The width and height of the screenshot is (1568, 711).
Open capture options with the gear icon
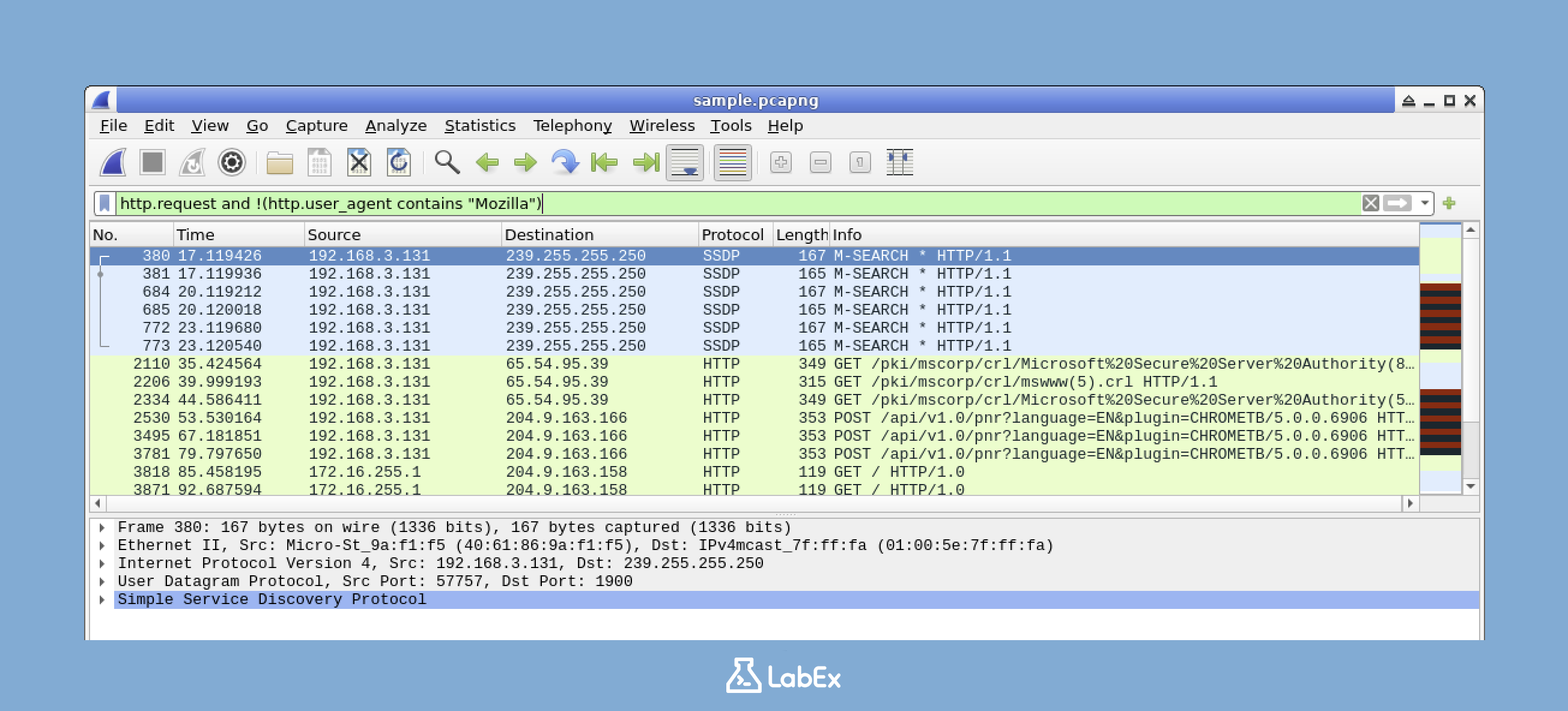click(232, 162)
